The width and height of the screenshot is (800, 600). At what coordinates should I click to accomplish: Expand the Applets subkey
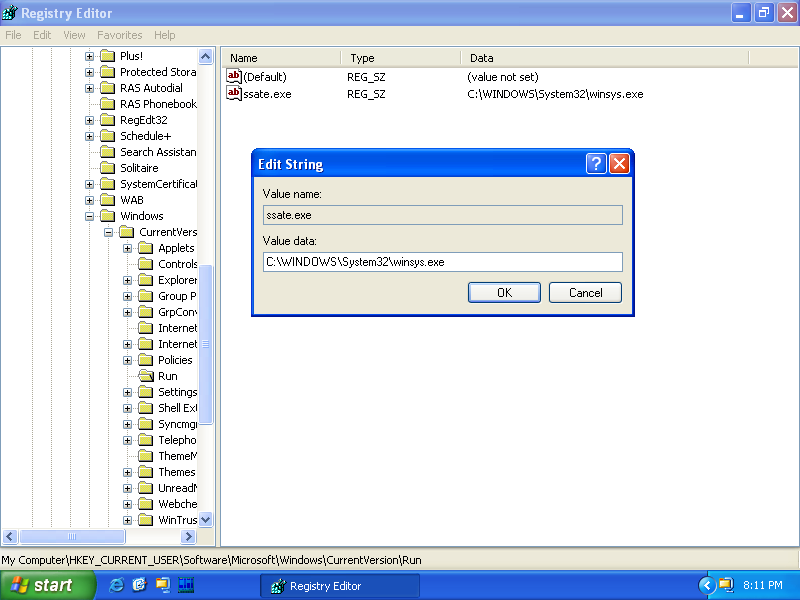coord(127,248)
